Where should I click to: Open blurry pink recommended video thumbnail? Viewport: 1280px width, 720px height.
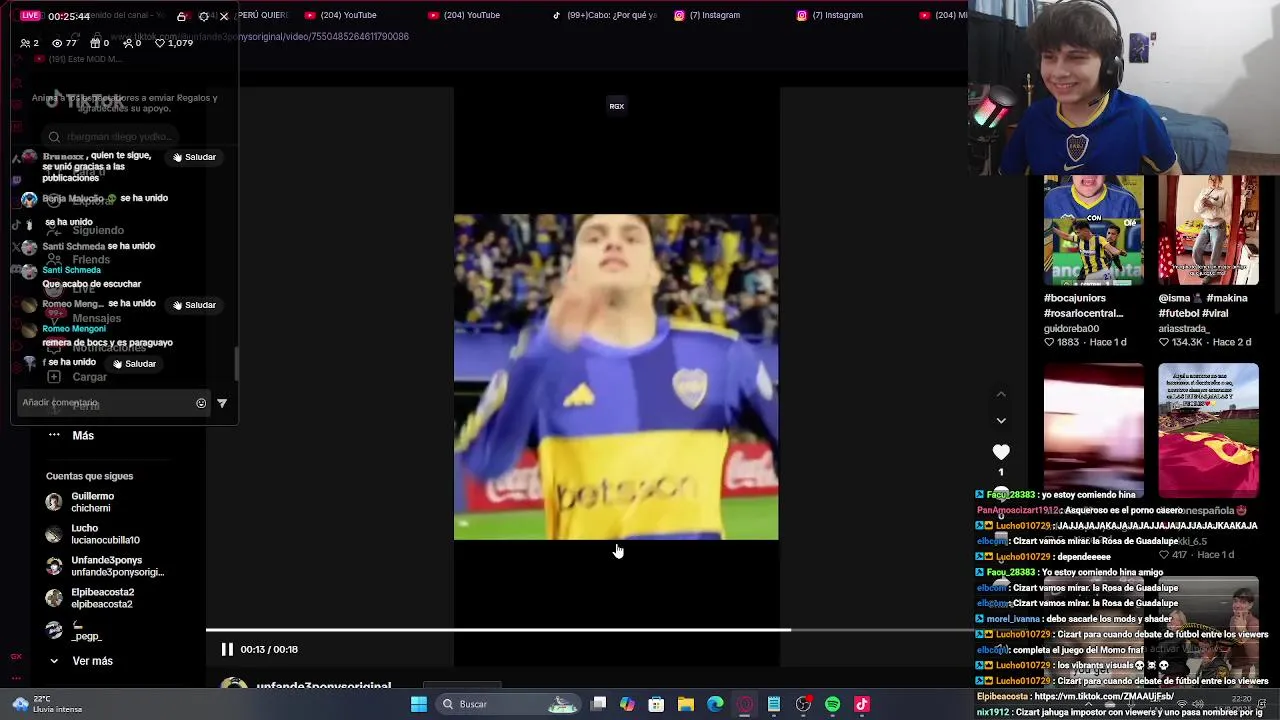1094,428
